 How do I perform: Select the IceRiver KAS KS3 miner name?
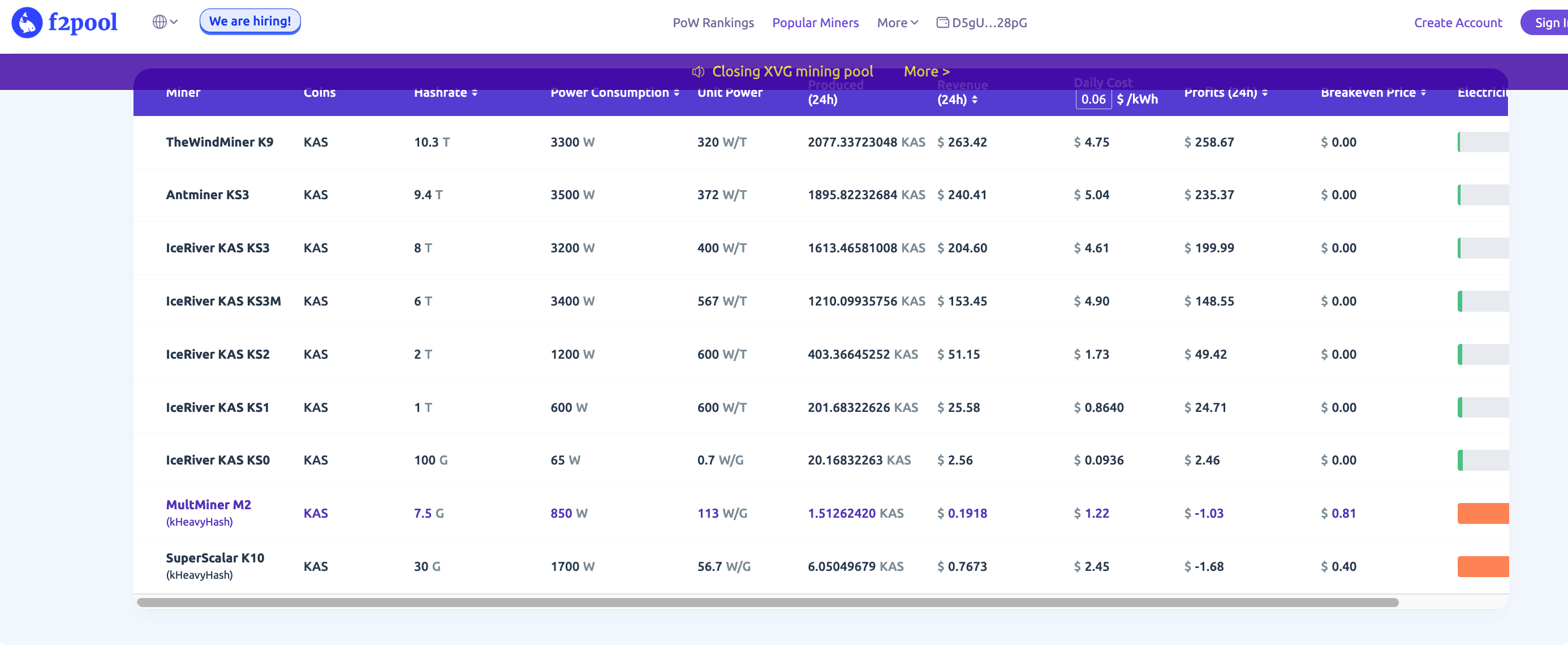point(217,248)
